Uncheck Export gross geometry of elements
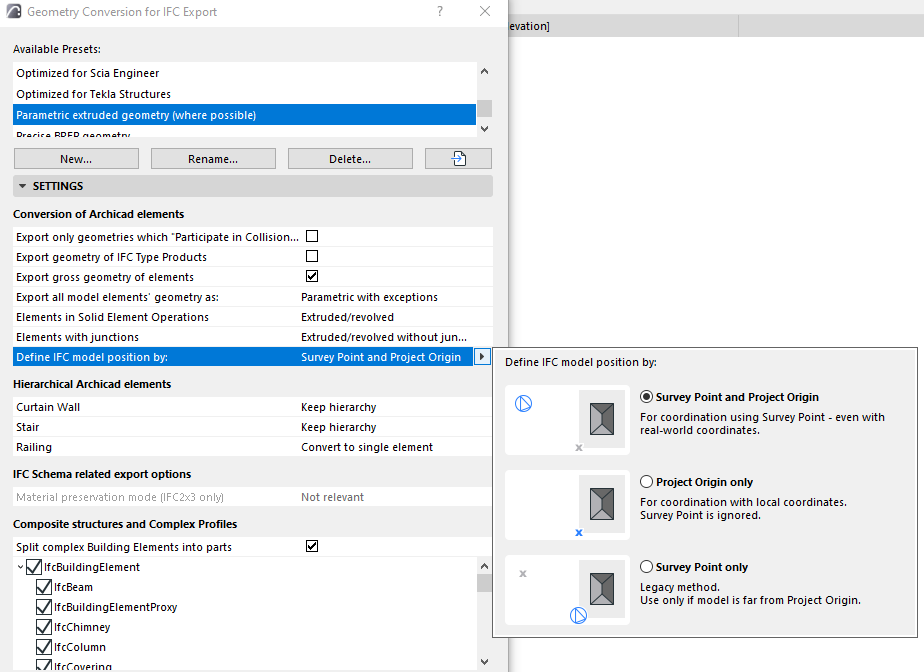Image resolution: width=924 pixels, height=672 pixels. [x=312, y=276]
